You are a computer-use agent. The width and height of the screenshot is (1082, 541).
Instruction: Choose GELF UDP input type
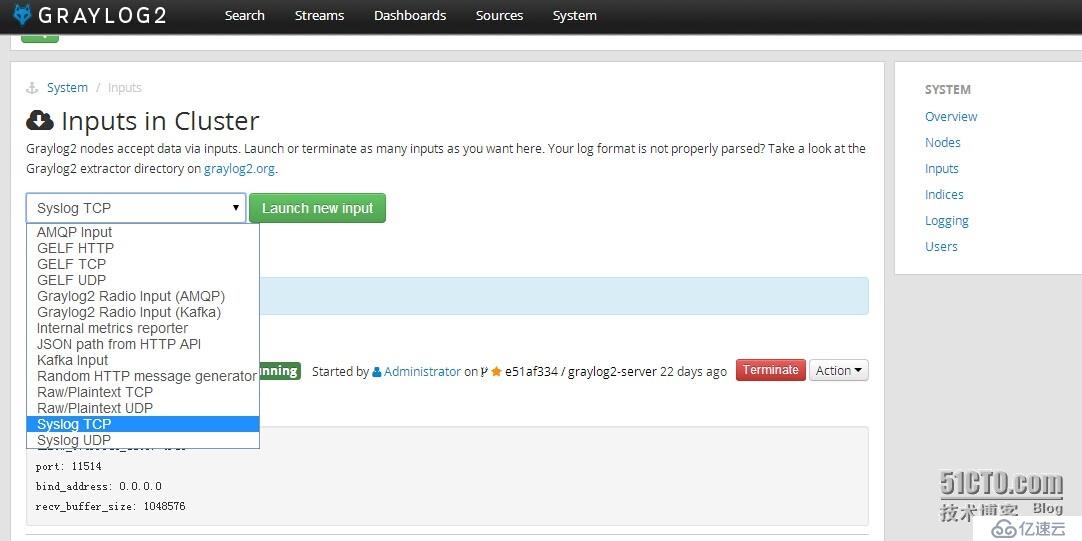[143, 280]
